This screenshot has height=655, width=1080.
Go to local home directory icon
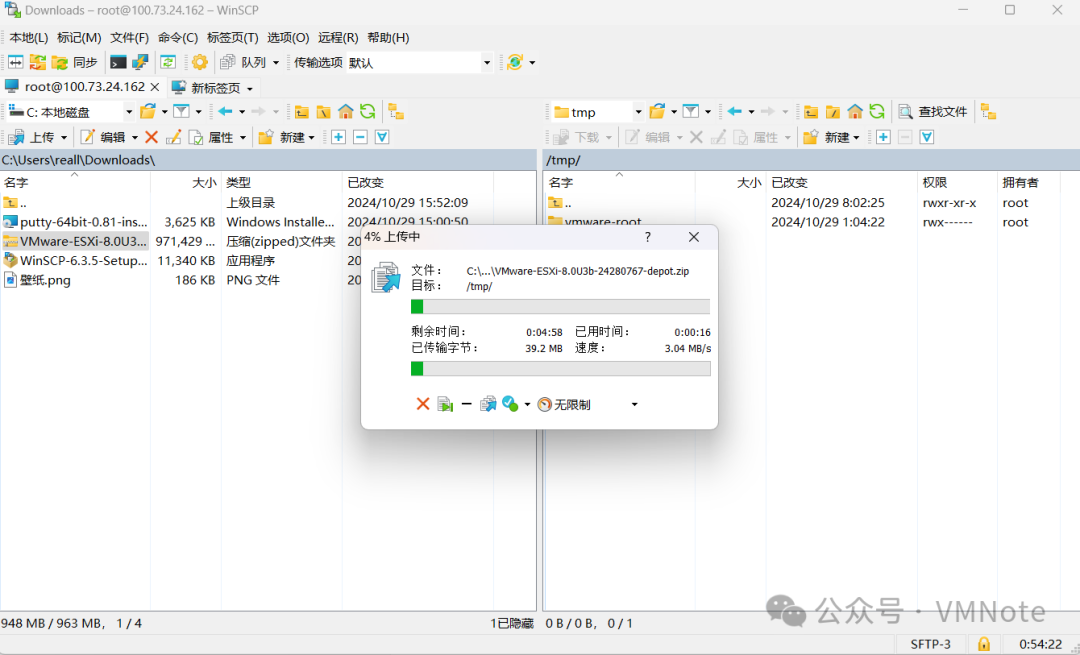pos(346,112)
